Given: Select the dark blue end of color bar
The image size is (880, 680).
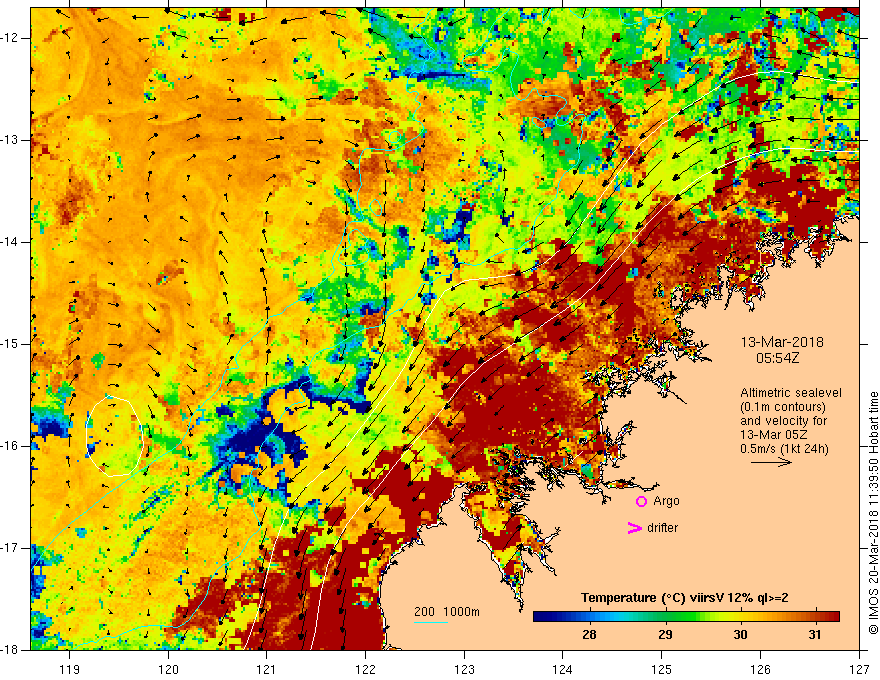Looking at the screenshot, I should tap(537, 617).
